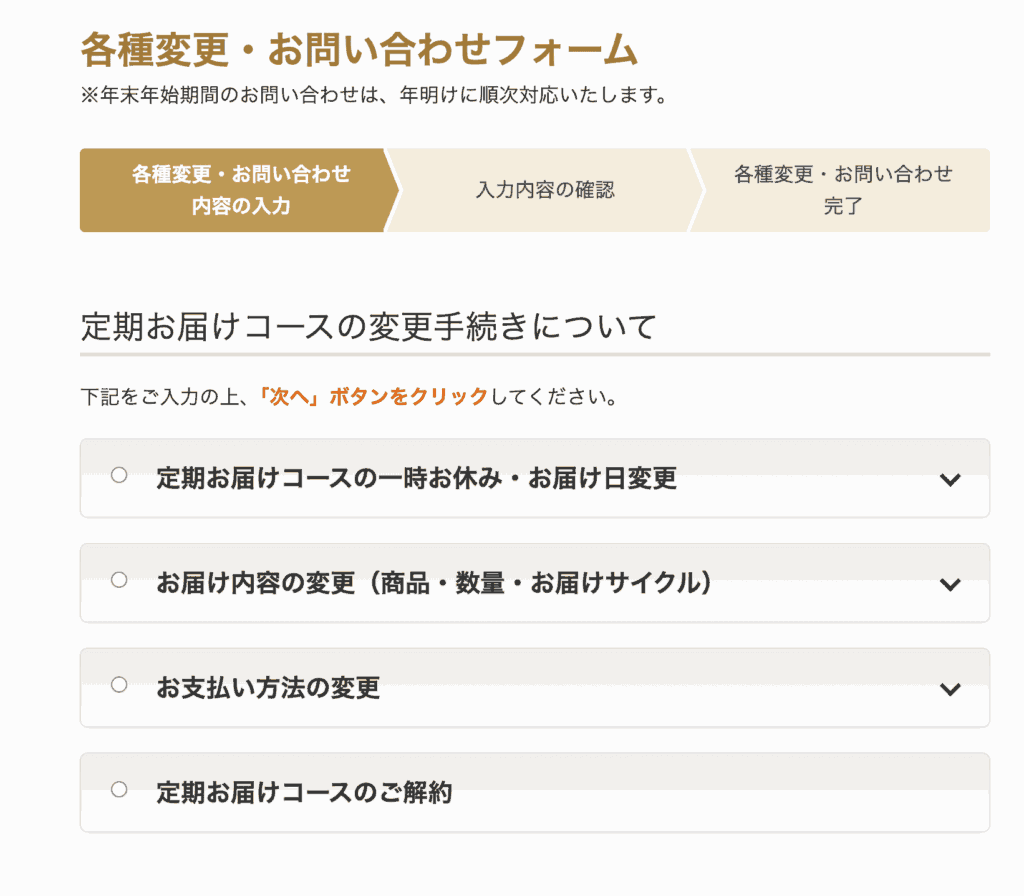Click the 入力内容の確認 step tab
1024x896 pixels.
(545, 190)
